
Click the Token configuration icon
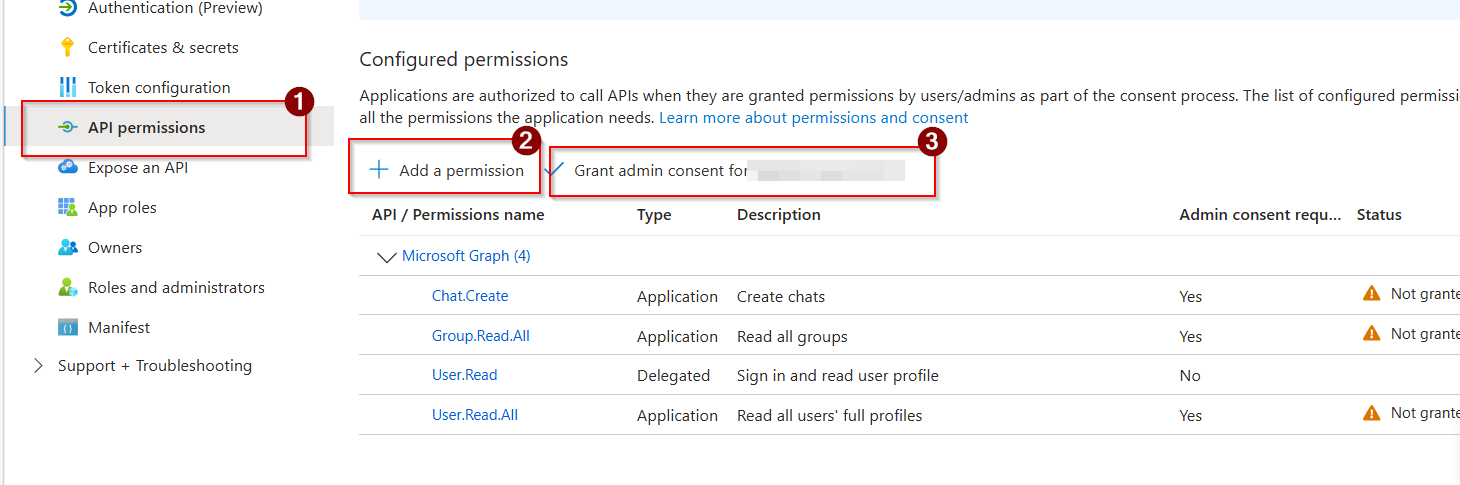tap(67, 87)
